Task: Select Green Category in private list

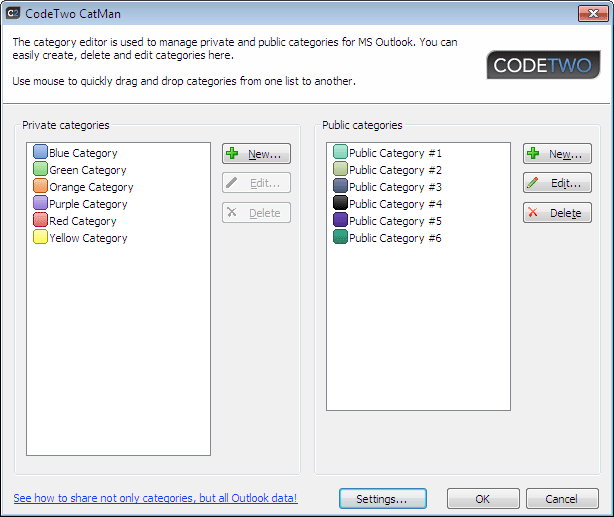Action: (88, 170)
